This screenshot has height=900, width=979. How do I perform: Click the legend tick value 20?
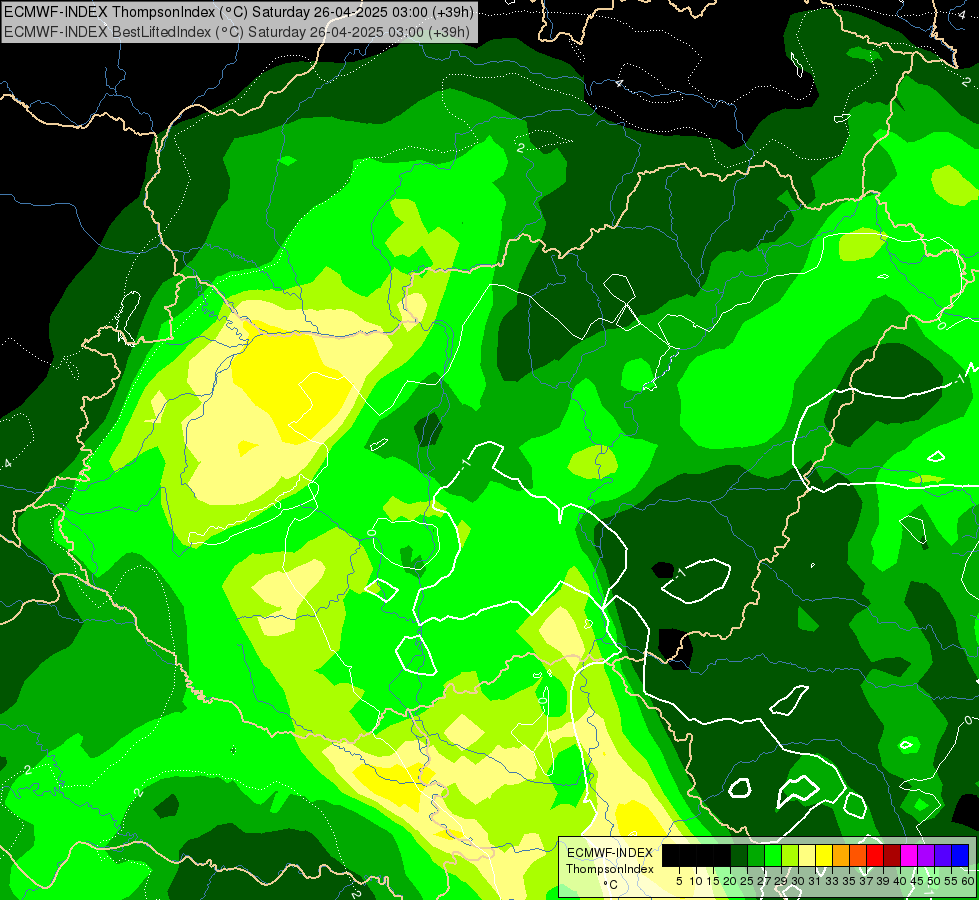(730, 881)
